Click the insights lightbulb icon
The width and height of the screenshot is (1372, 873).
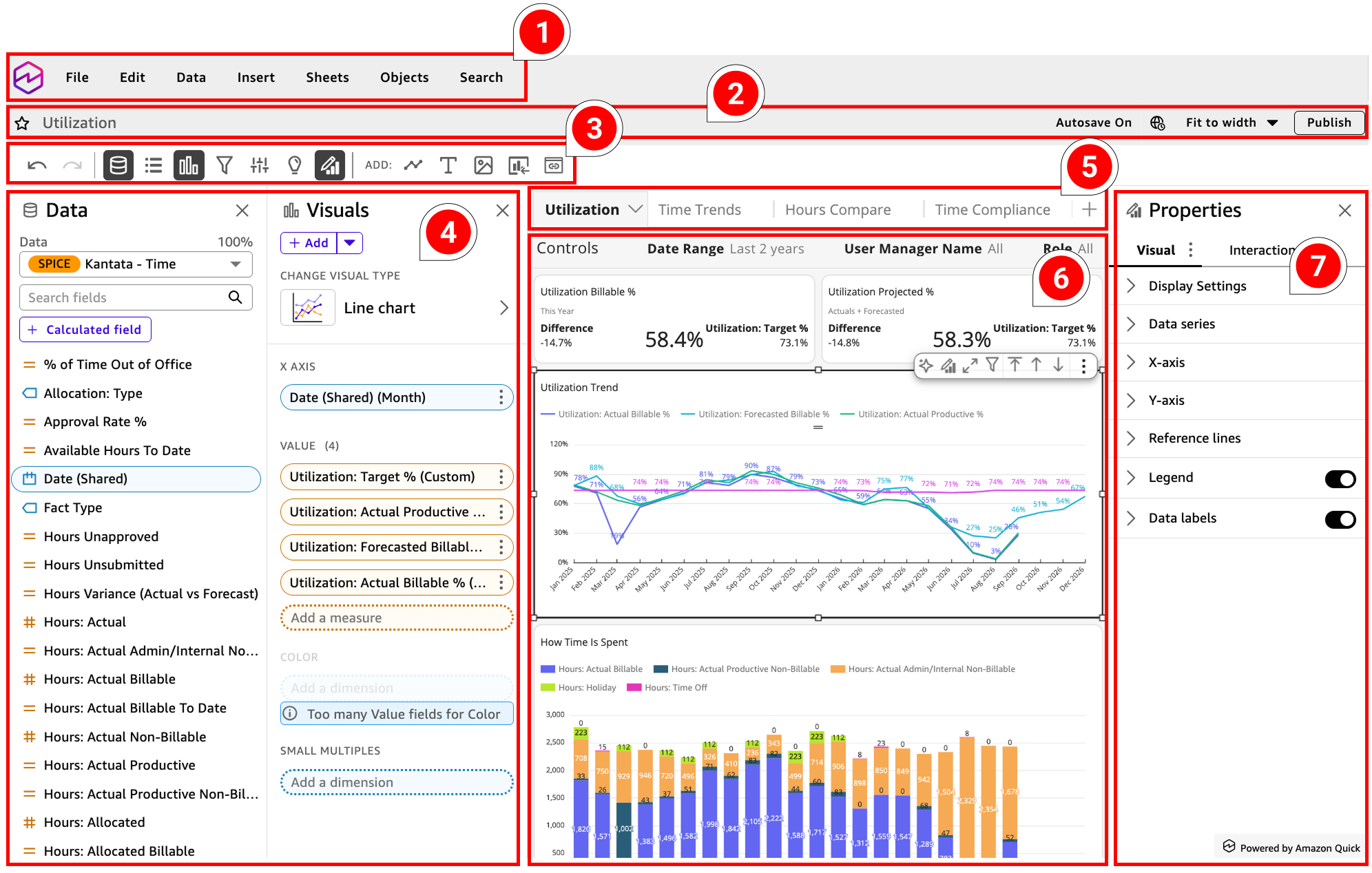point(294,165)
